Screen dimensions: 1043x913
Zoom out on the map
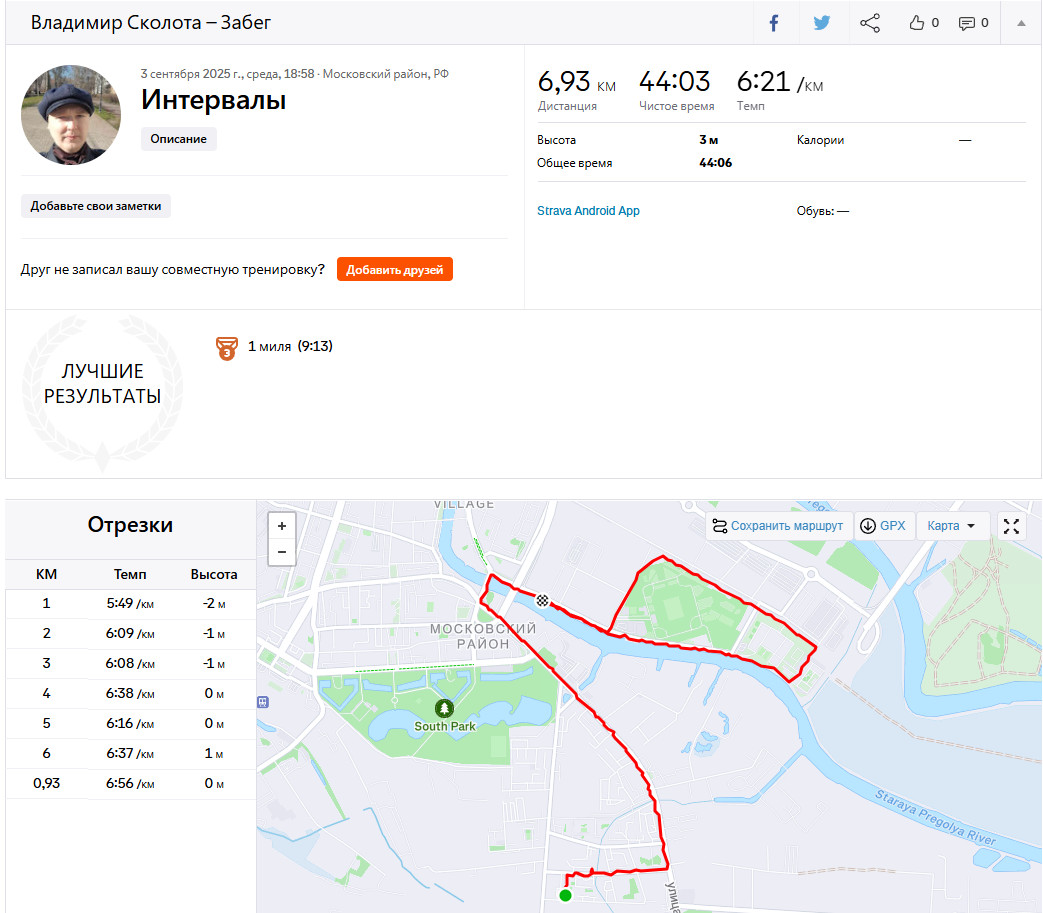tap(282, 552)
